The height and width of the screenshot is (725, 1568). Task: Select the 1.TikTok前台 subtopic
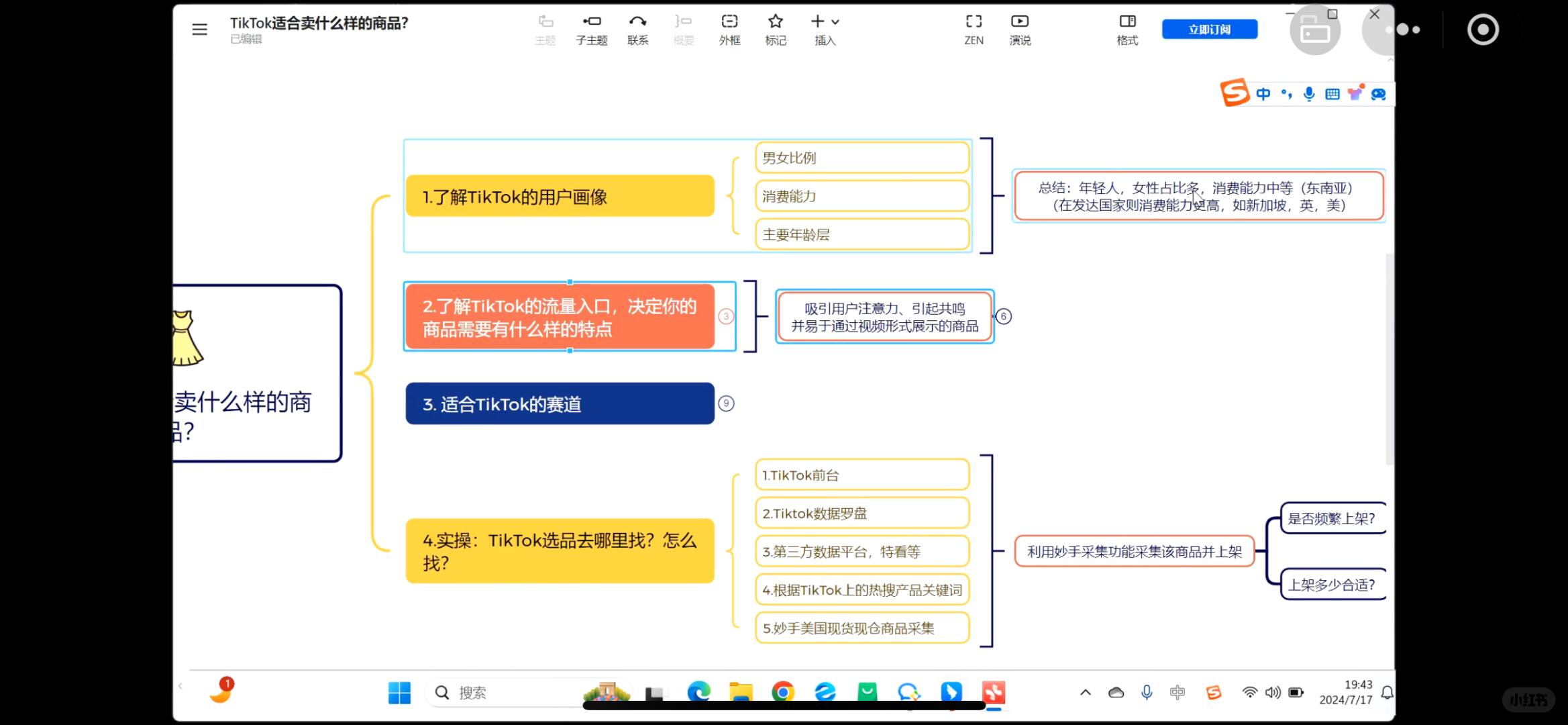pos(862,475)
